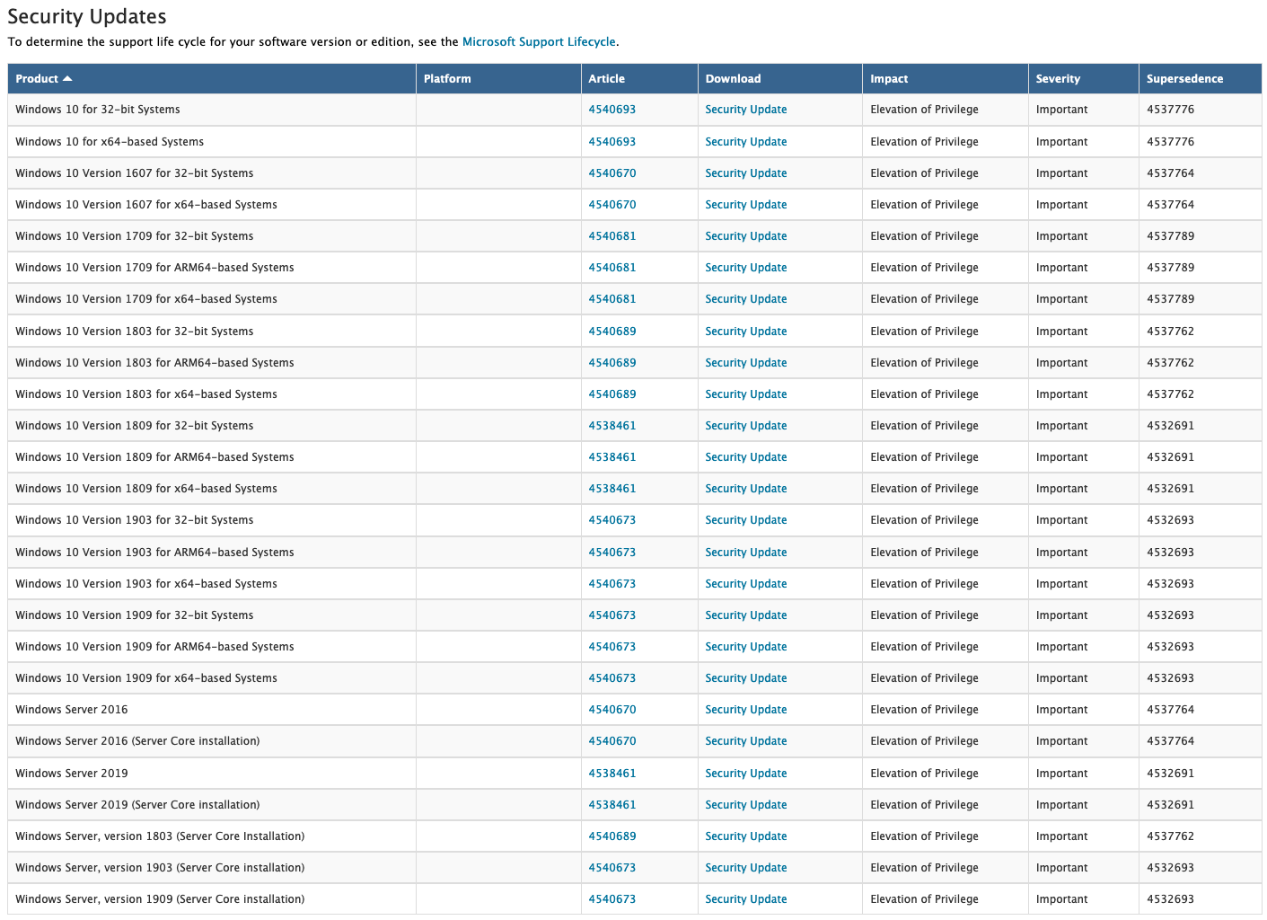1267x920 pixels.
Task: Click "Important" severity in Version 1909 ARM64 row
Action: coord(1062,647)
